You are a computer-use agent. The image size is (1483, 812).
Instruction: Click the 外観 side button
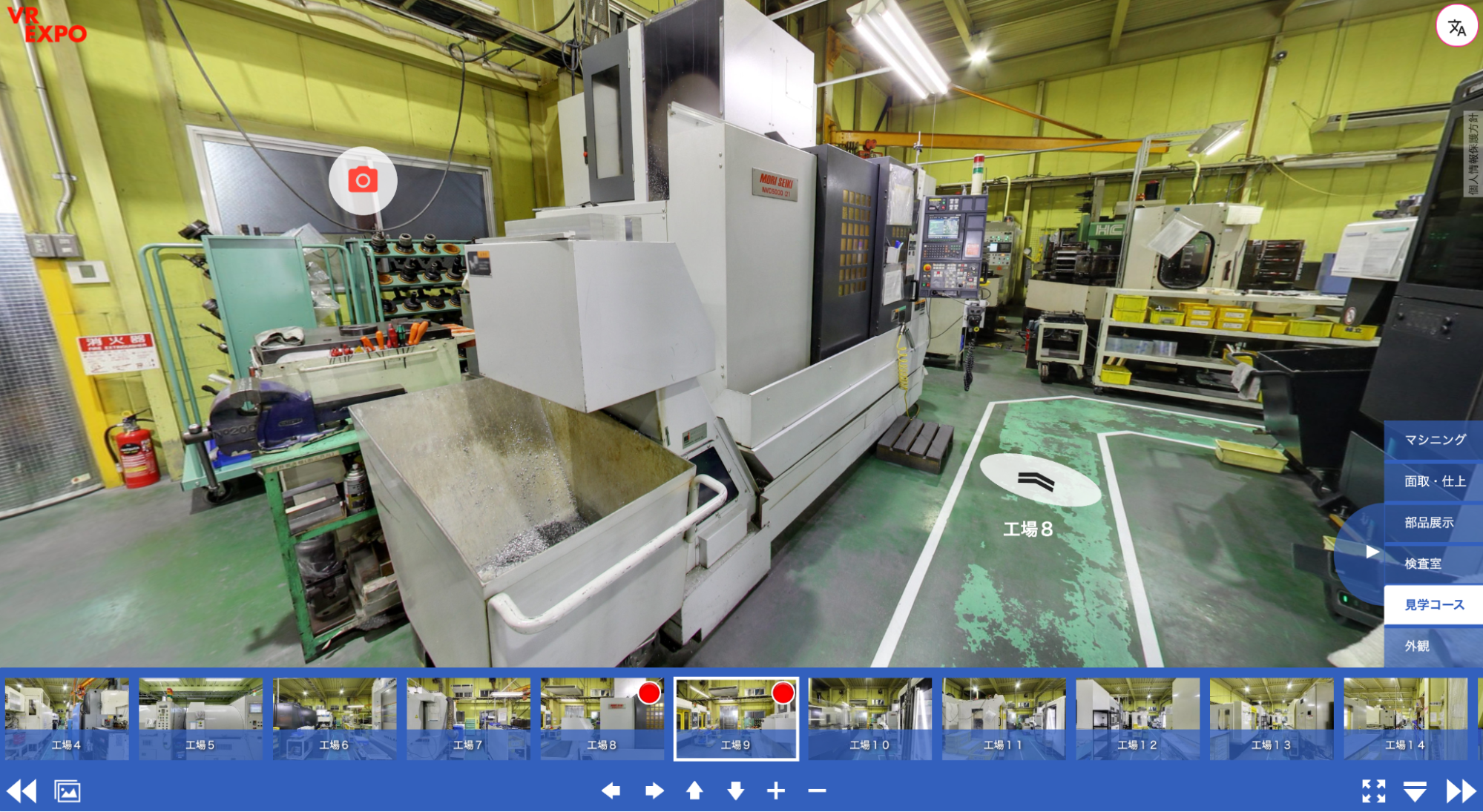pyautogui.click(x=1417, y=646)
